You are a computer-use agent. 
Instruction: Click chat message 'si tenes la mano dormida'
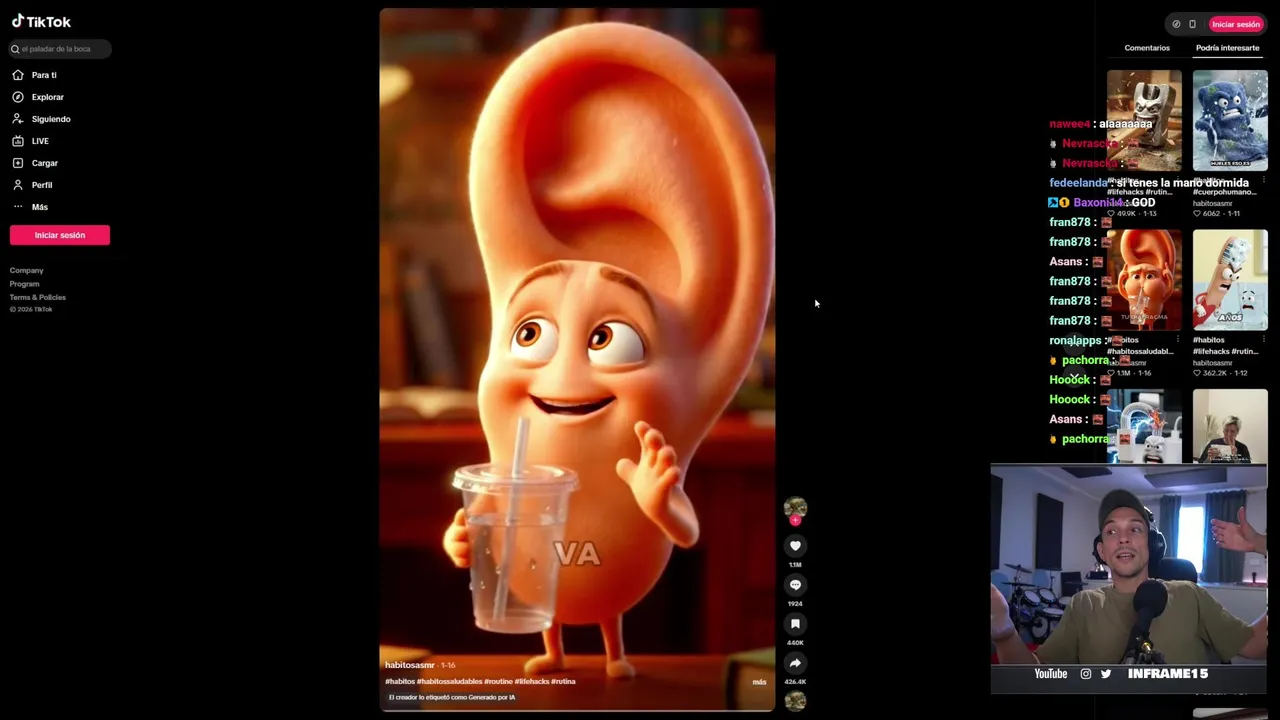(1183, 183)
